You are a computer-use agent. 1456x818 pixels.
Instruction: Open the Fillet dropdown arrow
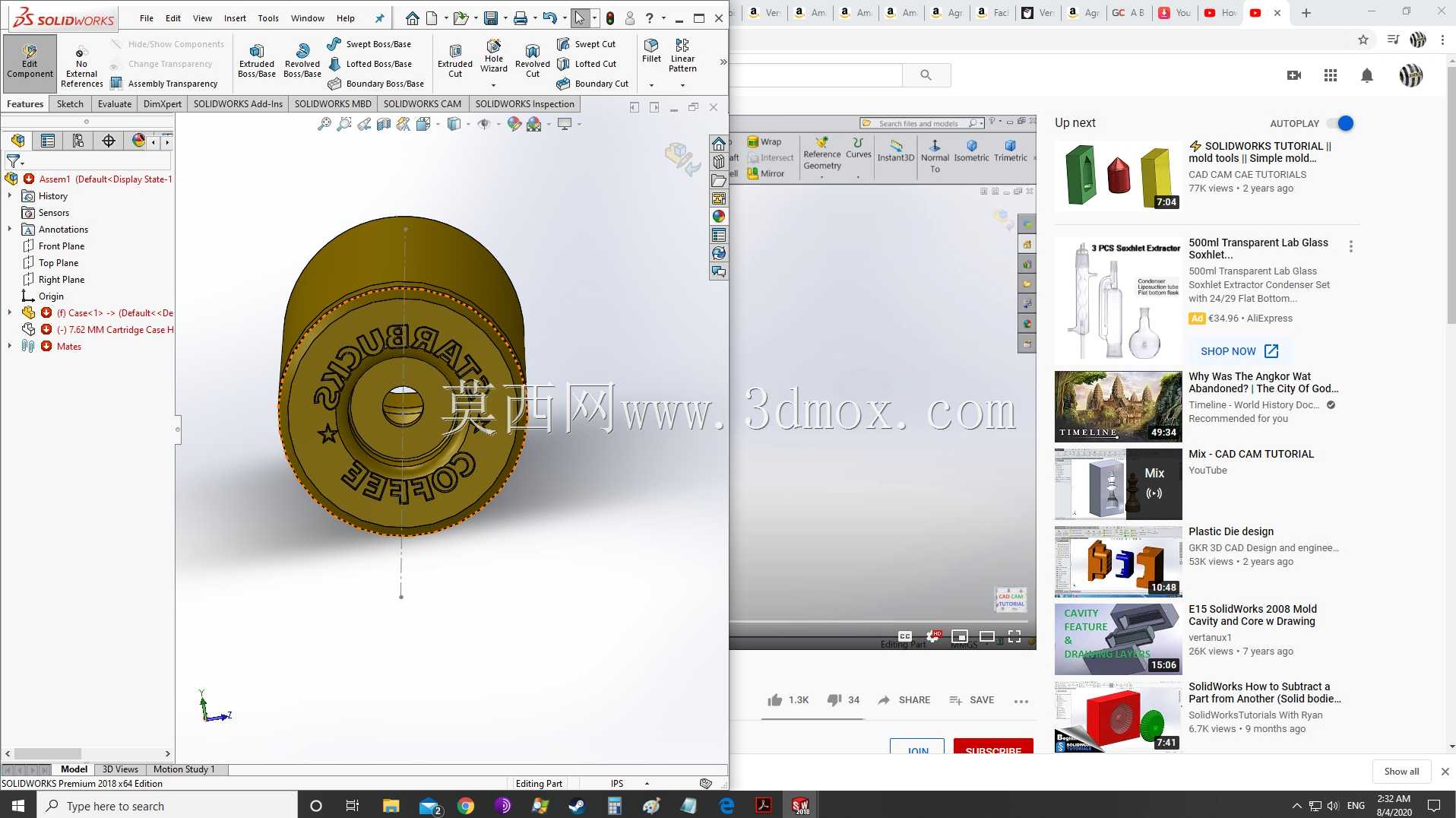pyautogui.click(x=651, y=85)
